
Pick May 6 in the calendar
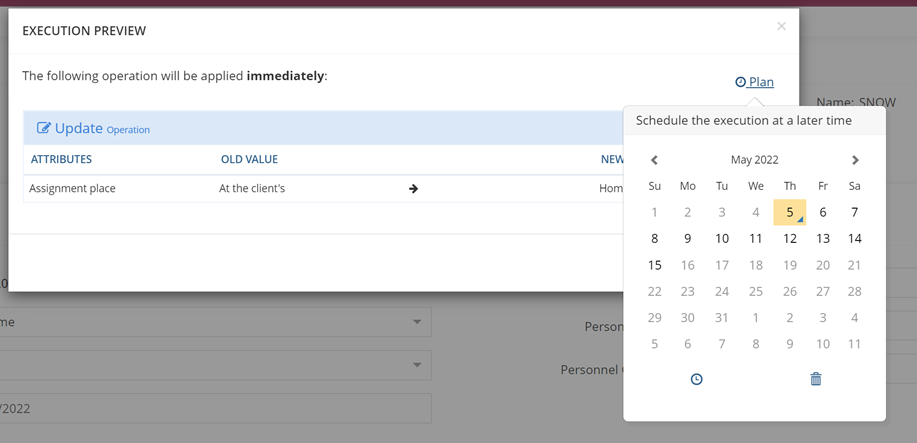click(822, 212)
